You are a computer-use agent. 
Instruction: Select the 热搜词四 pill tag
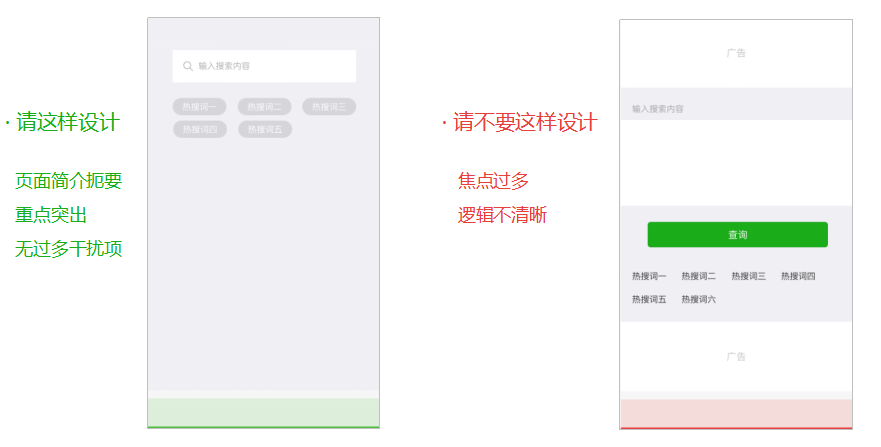pos(199,129)
